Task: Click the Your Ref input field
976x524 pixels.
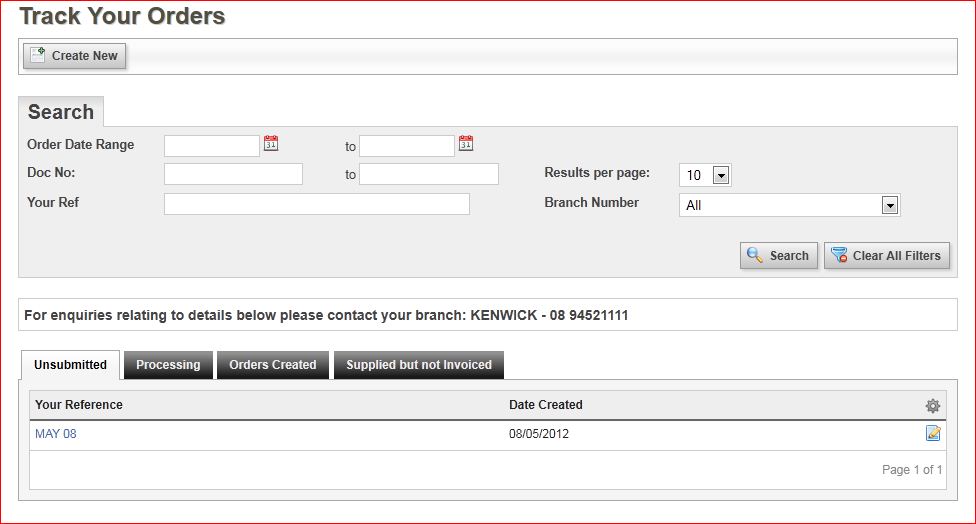Action: coord(317,204)
